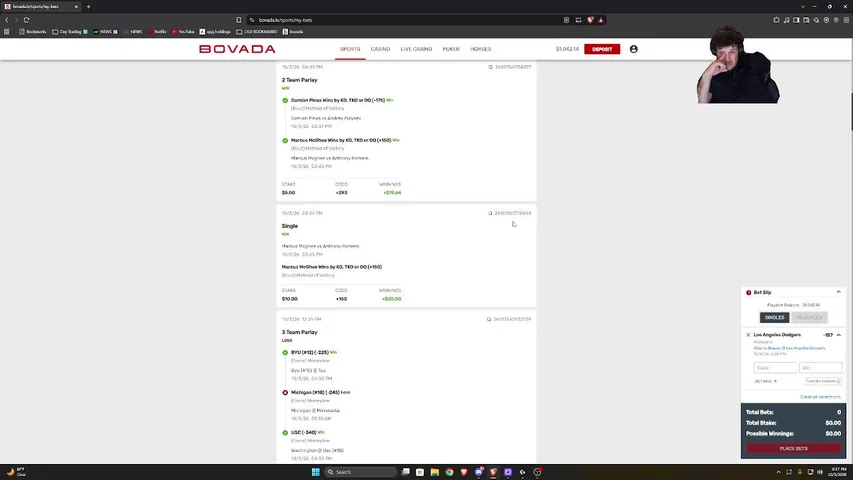Switch to Multiples in bet slip

[x=809, y=317]
